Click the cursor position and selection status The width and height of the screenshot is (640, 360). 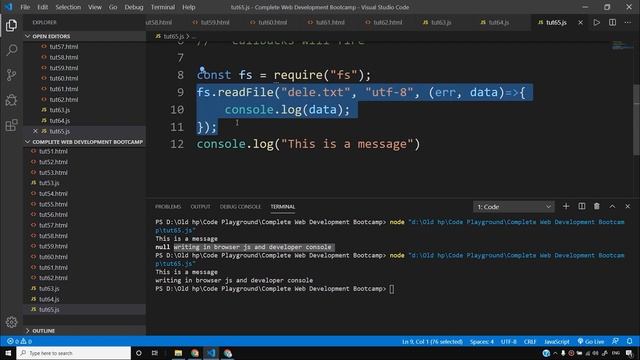pyautogui.click(x=432, y=341)
